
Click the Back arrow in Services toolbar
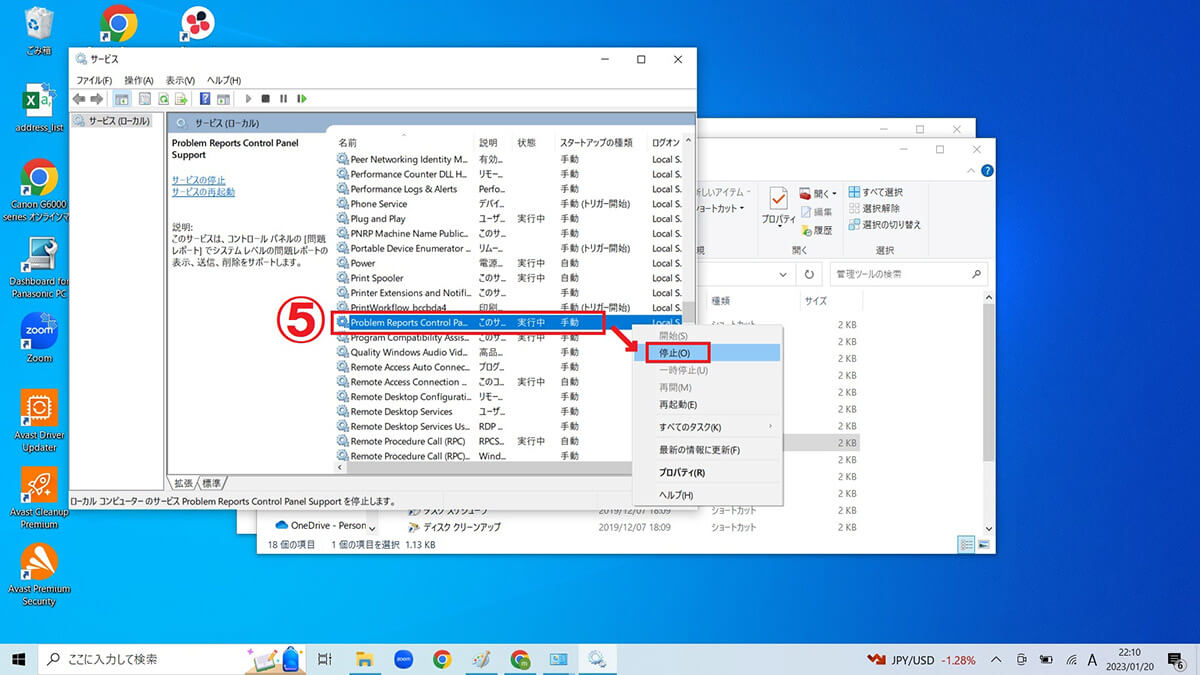coord(79,99)
